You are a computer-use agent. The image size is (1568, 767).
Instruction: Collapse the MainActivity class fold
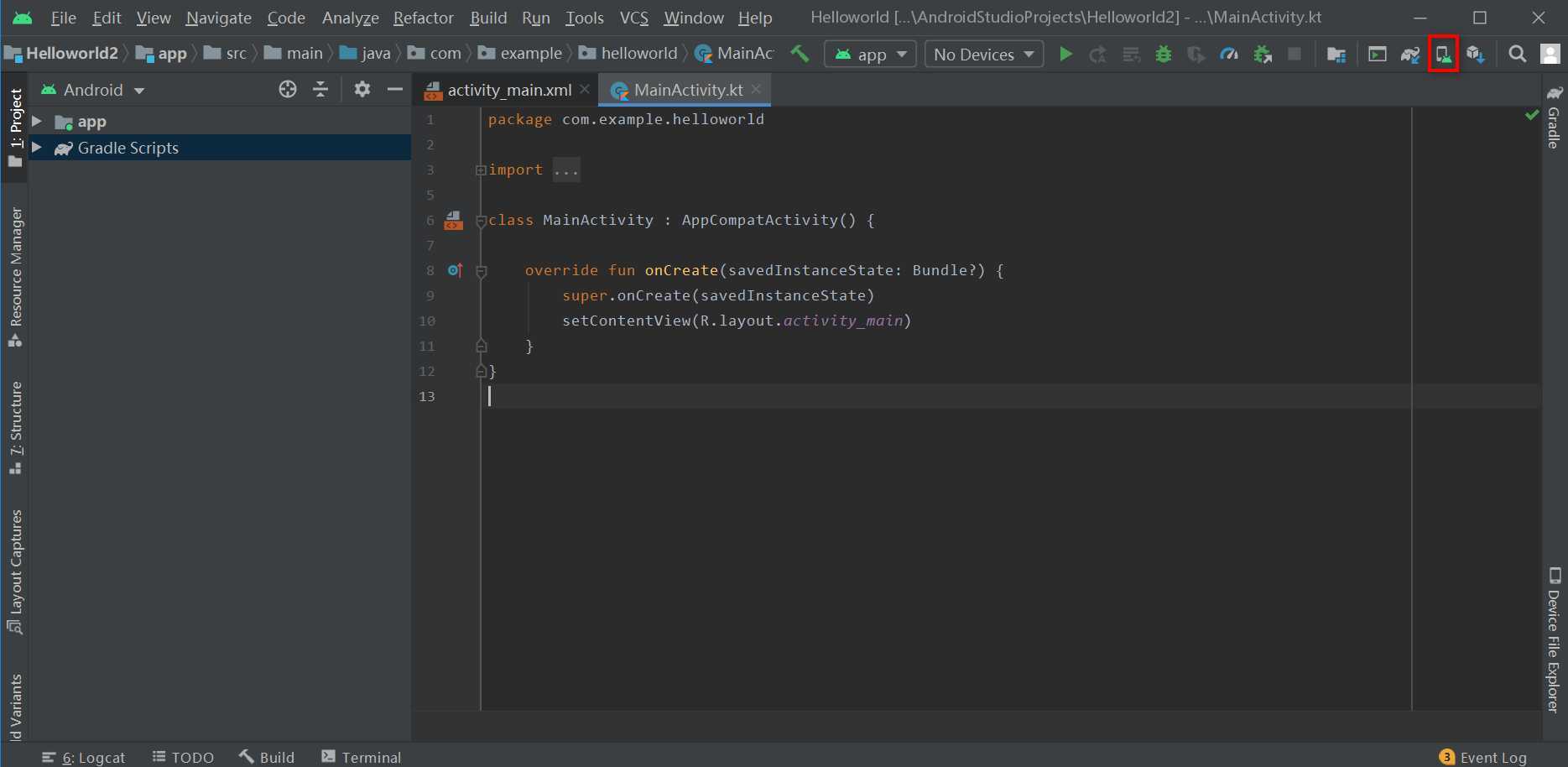481,222
